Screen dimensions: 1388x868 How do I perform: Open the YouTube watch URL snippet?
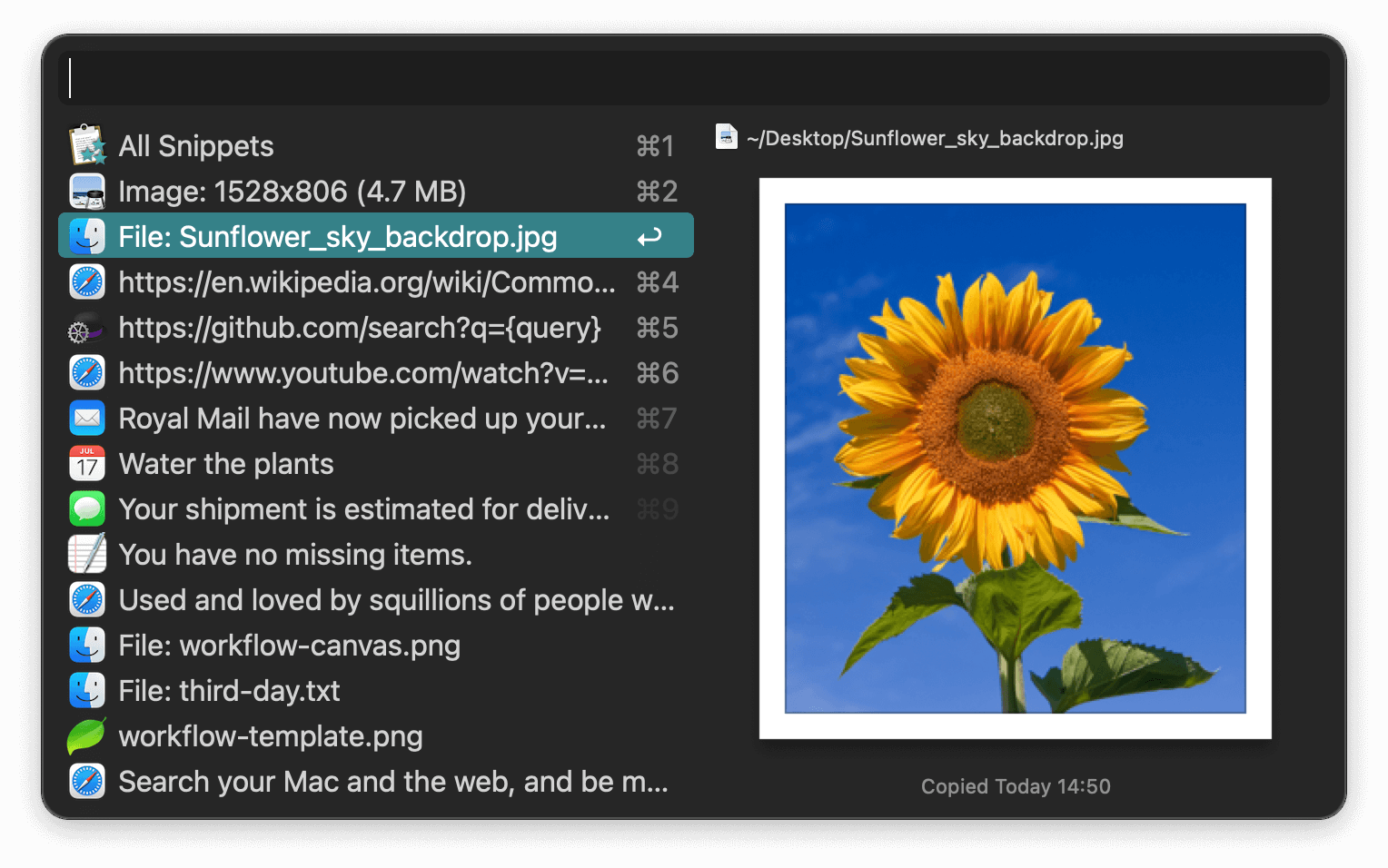363,372
